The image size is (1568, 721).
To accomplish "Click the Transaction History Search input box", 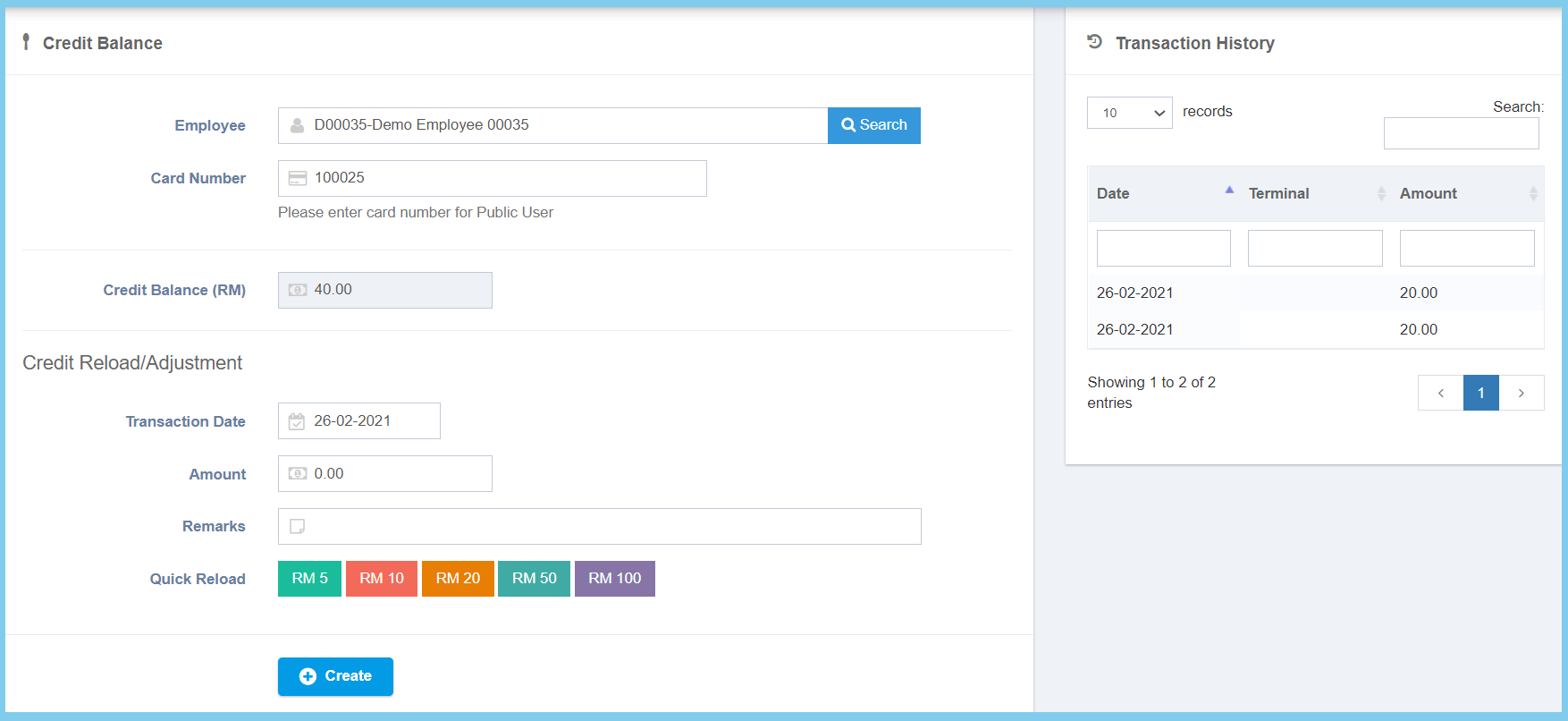I will click(1461, 133).
